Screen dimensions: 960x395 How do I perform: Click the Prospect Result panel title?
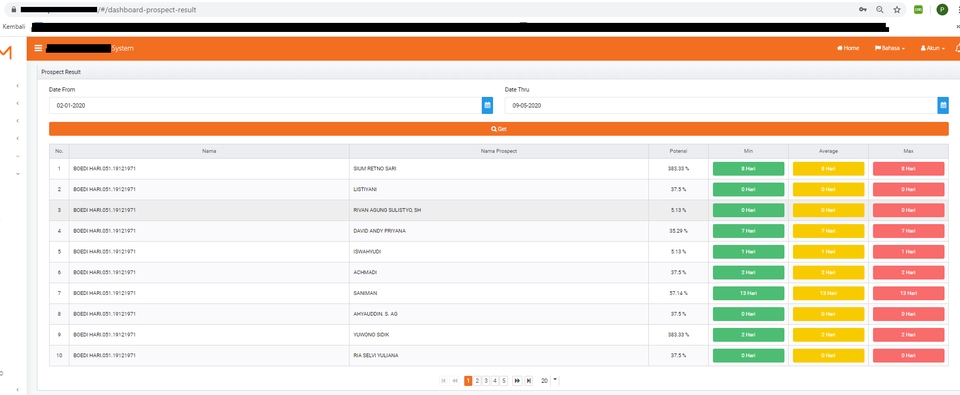point(61,72)
